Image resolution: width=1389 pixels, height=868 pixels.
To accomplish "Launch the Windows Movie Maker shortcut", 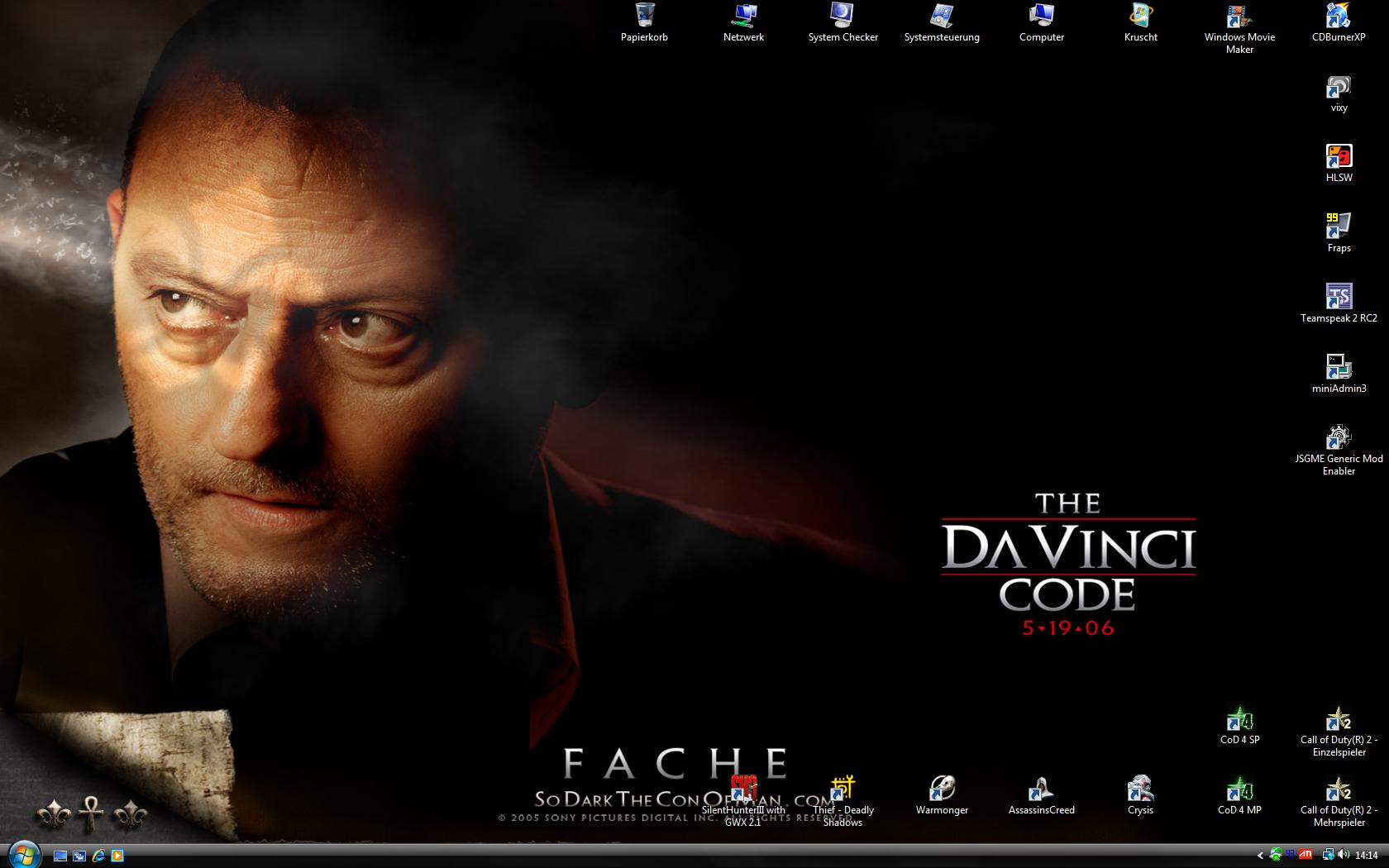I will (x=1239, y=28).
